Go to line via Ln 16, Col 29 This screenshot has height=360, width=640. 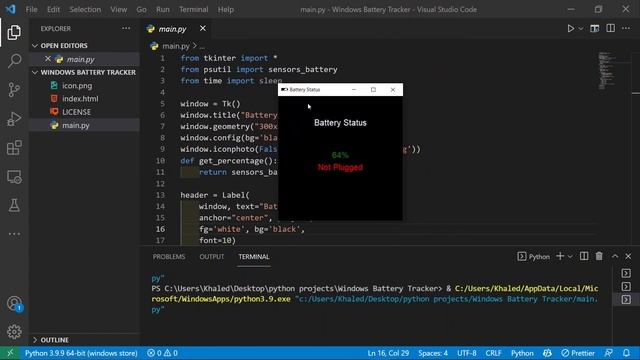388,353
